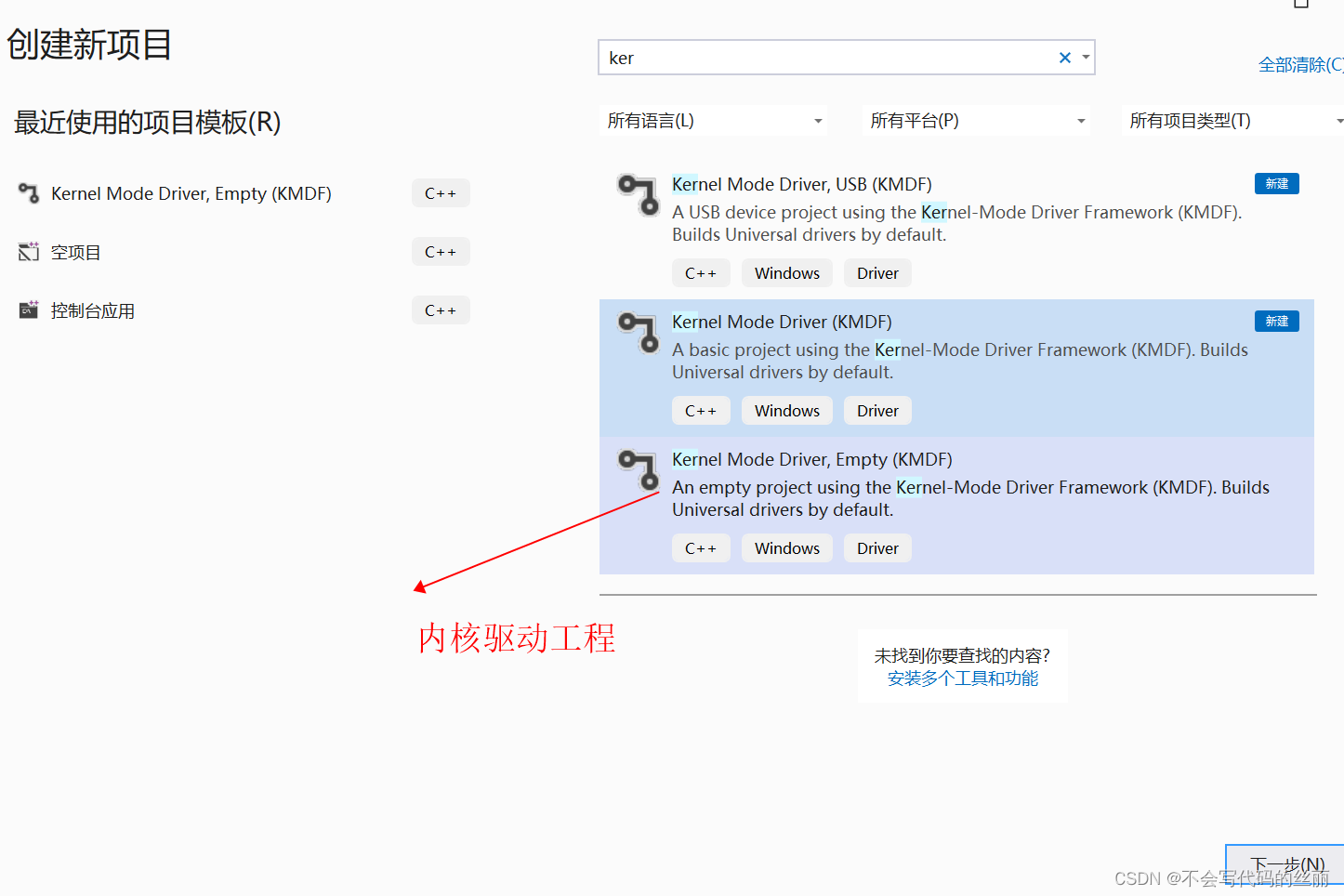
Task: Click C++ tag under USB KMDF template
Action: [701, 273]
